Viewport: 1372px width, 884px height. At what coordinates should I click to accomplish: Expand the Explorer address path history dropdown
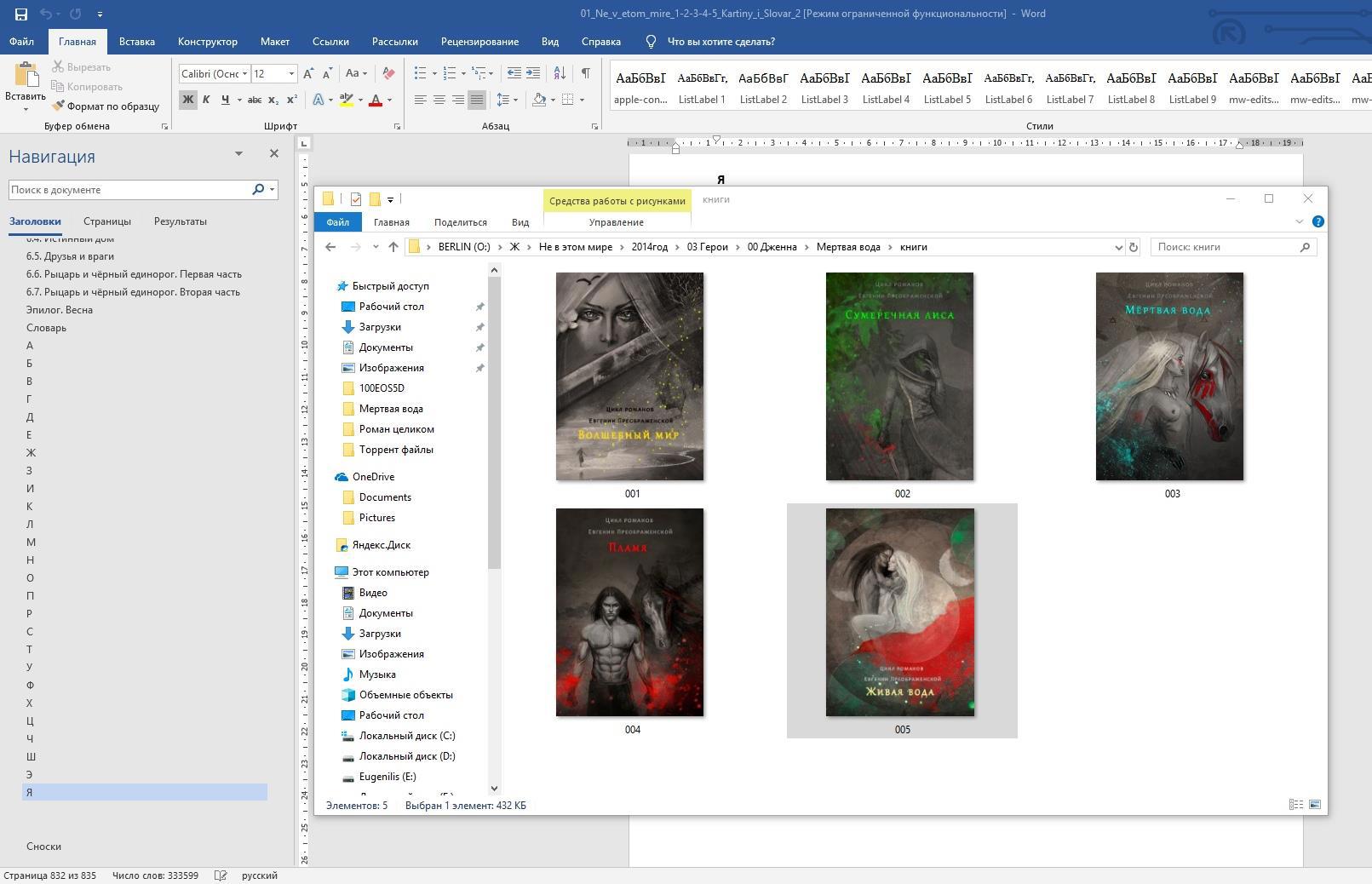click(x=1118, y=247)
